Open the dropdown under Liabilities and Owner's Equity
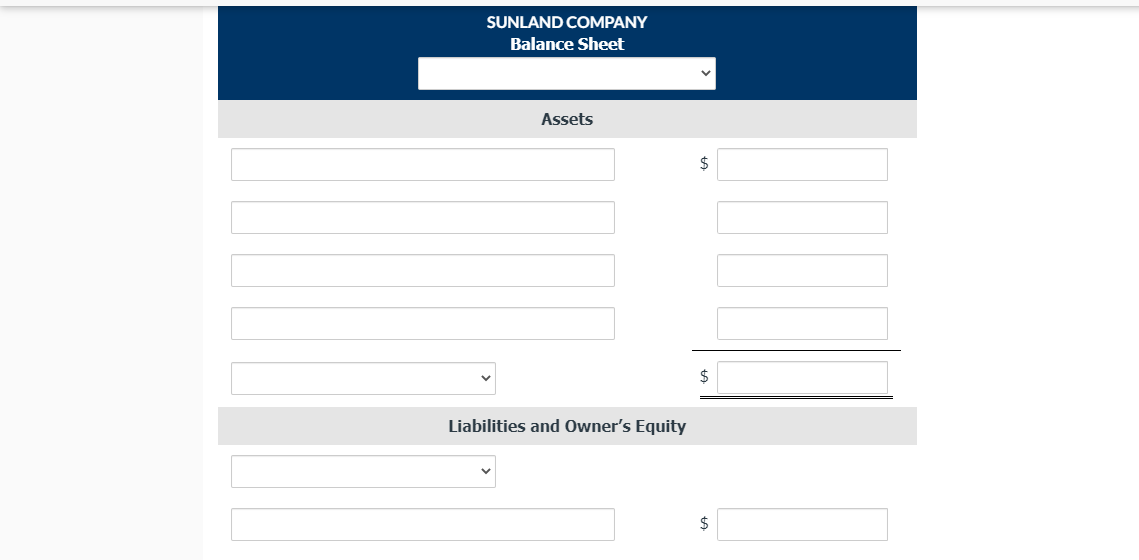Viewport: 1139px width, 560px height. click(x=363, y=471)
